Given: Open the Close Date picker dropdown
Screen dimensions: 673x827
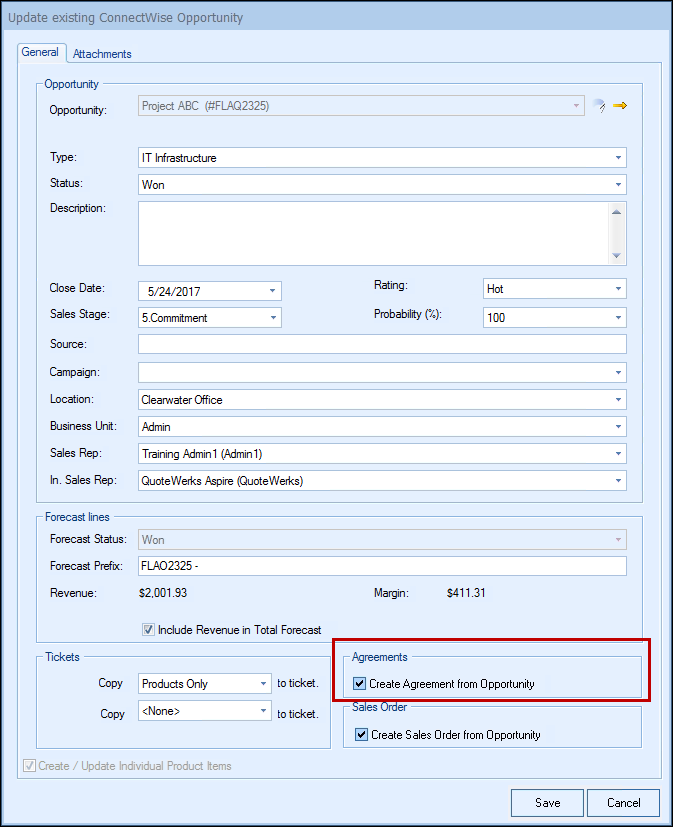Looking at the screenshot, I should point(273,291).
